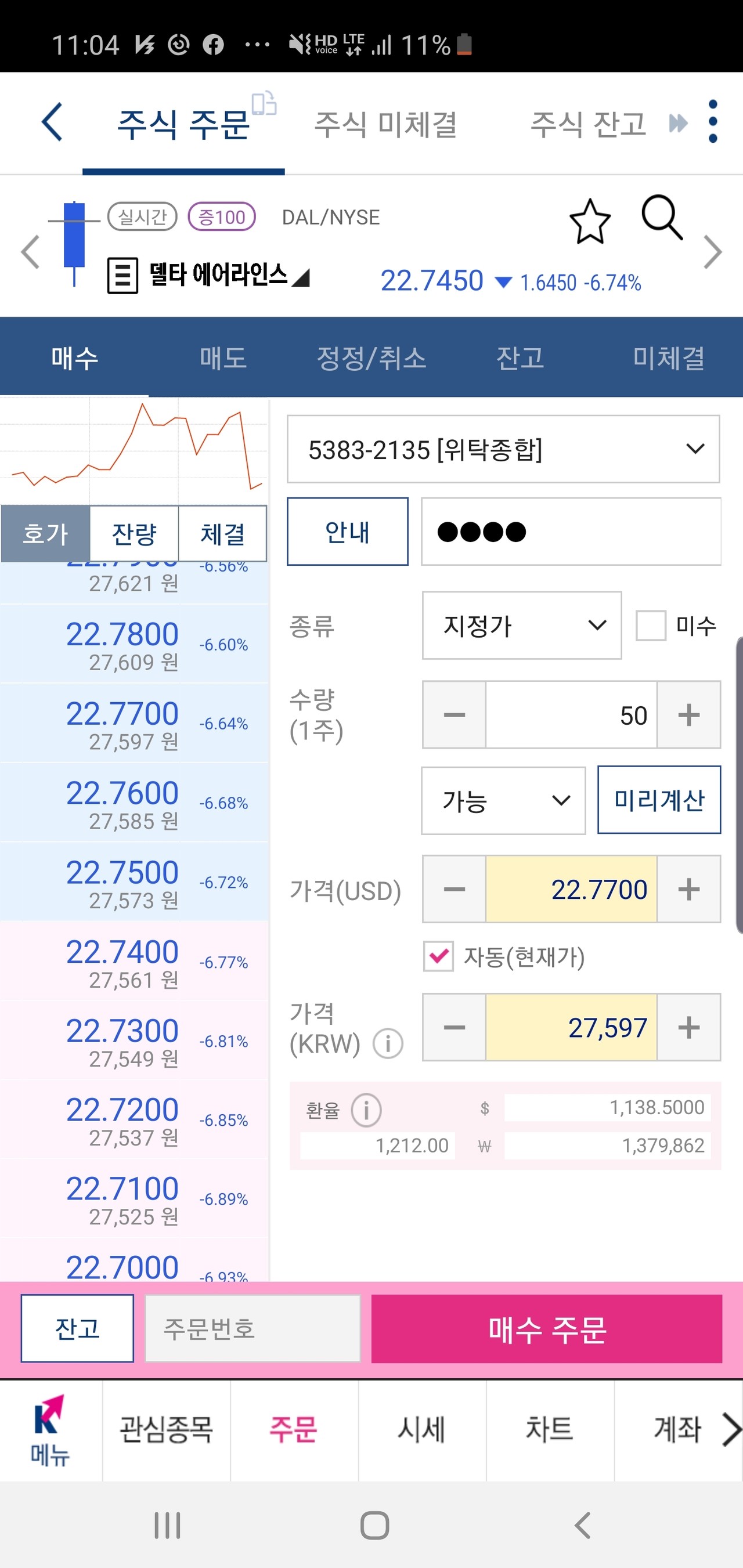
Task: Switch to the 매도 tab
Action: coord(223,358)
